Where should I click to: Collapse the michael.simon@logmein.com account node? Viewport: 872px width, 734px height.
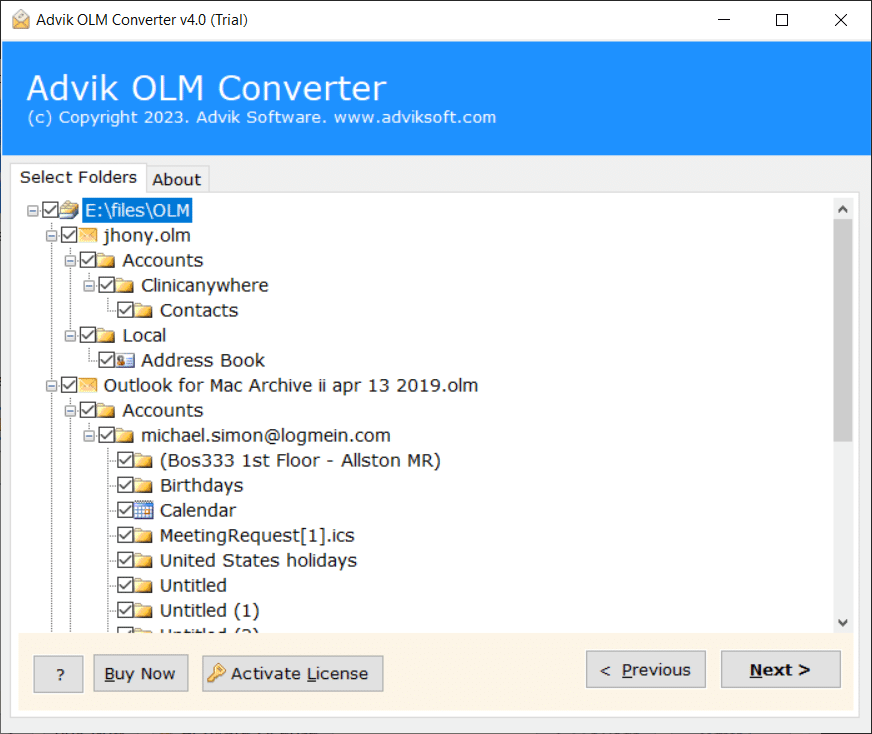[x=89, y=435]
